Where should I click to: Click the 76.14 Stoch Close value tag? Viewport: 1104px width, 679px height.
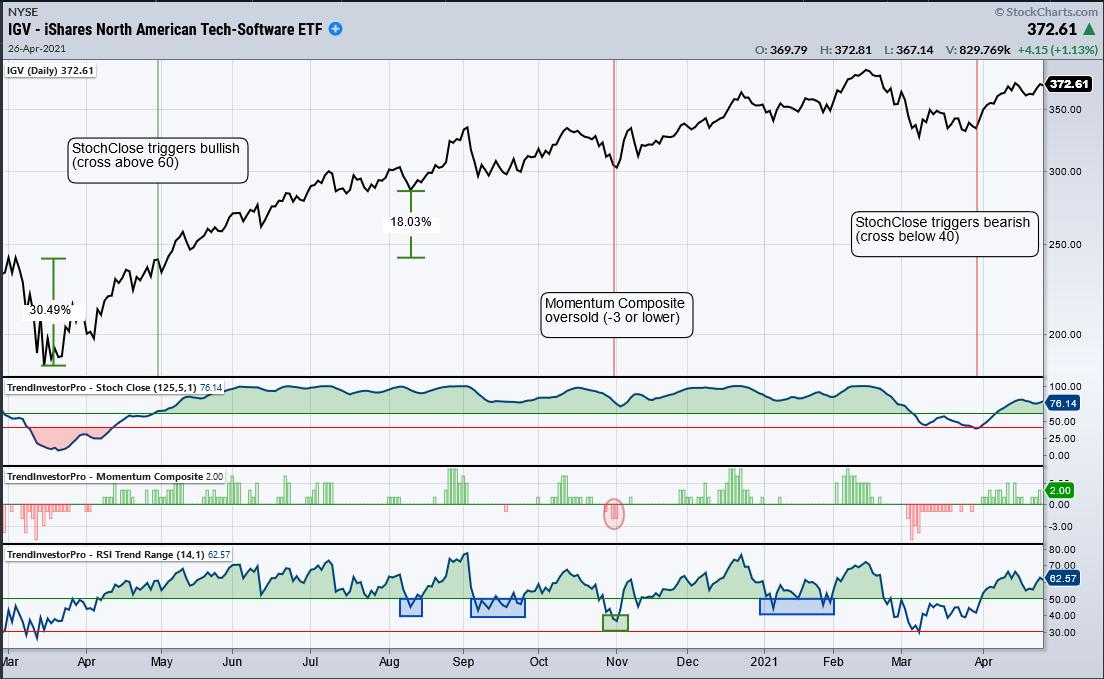[1060, 404]
